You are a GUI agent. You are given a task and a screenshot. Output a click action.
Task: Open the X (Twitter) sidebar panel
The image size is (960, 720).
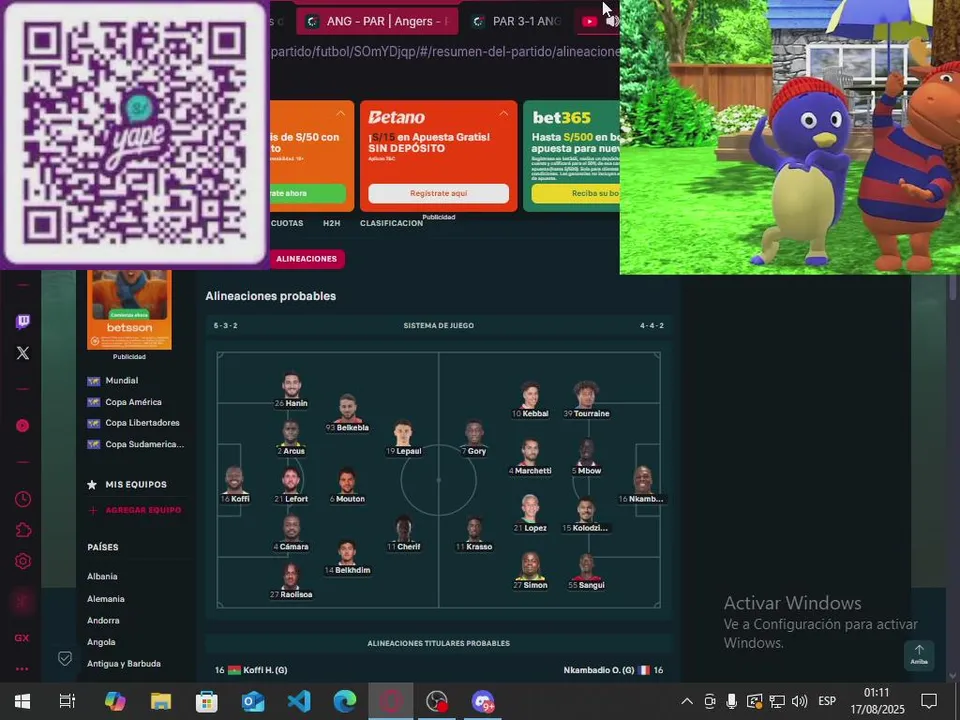coord(23,353)
